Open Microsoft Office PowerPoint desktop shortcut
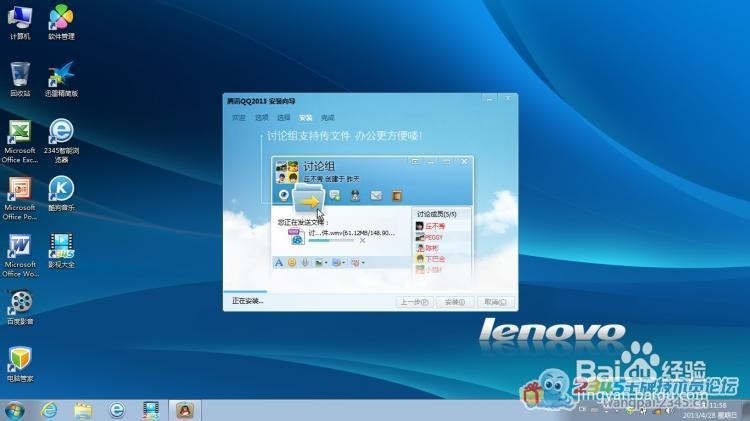Viewport: 750px width, 421px height. (20, 199)
